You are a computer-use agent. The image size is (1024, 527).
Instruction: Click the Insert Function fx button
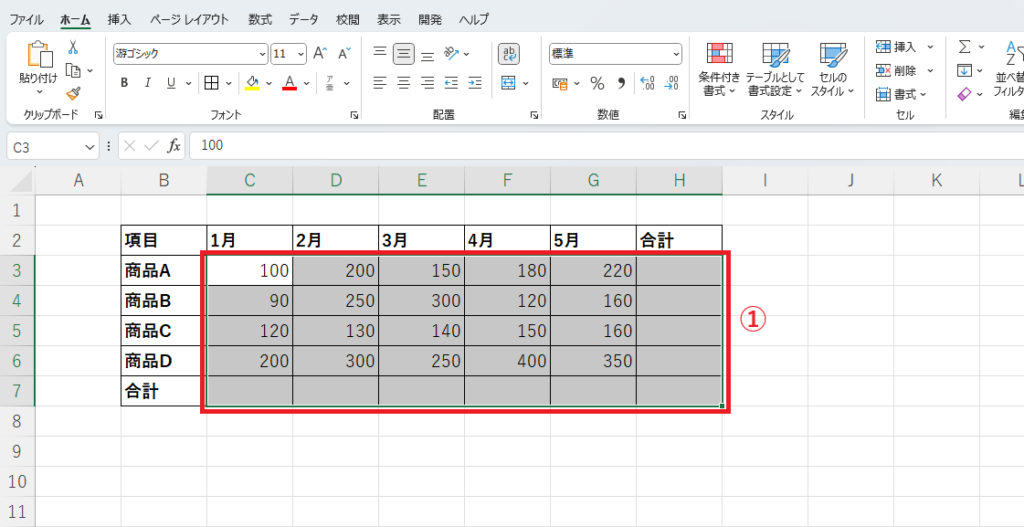tap(174, 146)
